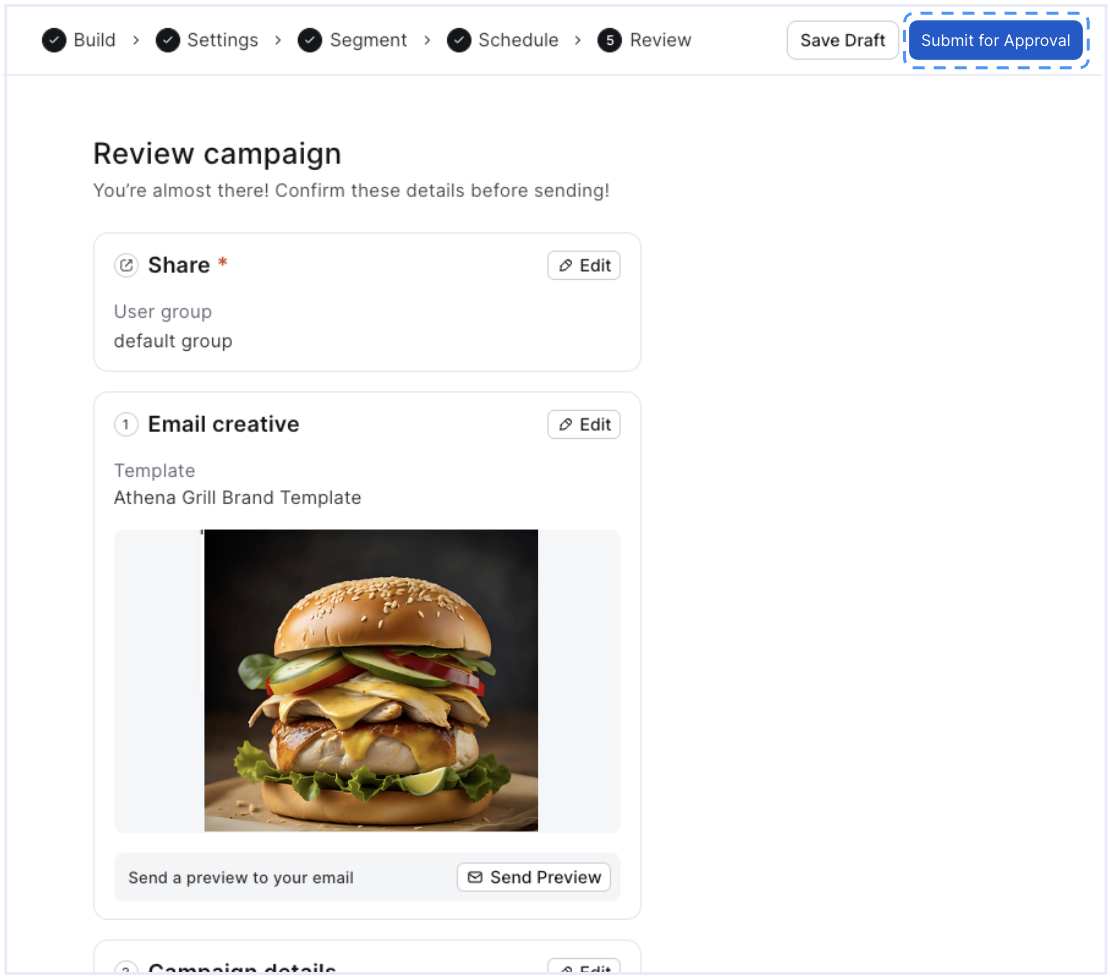Click the Save Draft button
This screenshot has height=980, width=1110.
tap(842, 40)
